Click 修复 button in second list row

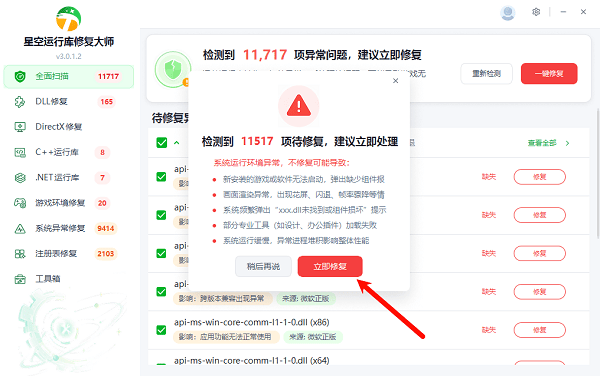point(540,215)
